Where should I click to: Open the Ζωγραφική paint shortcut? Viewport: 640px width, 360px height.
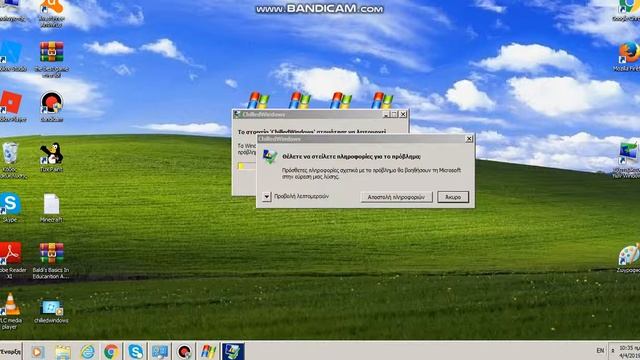(x=629, y=258)
